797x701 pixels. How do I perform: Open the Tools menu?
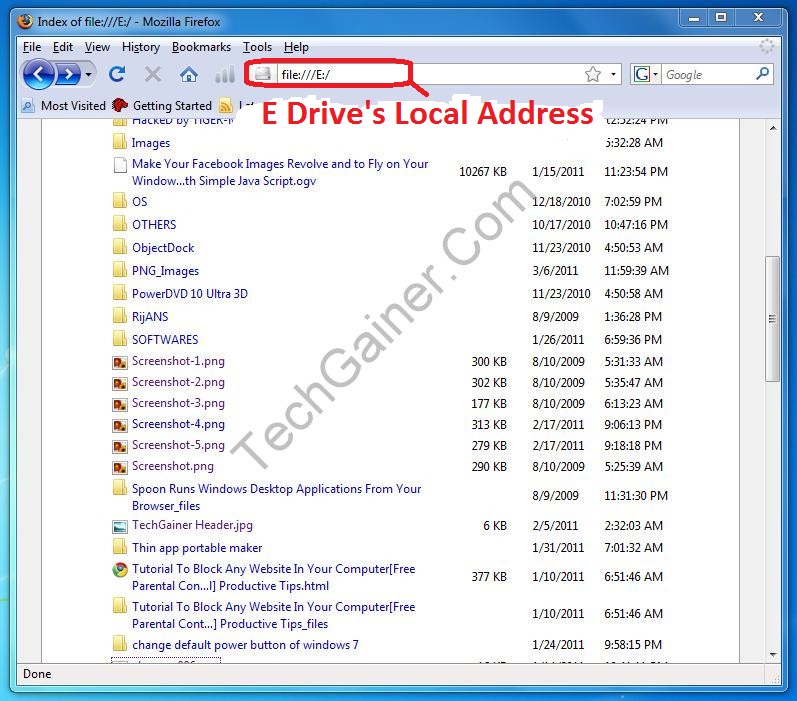tap(257, 47)
